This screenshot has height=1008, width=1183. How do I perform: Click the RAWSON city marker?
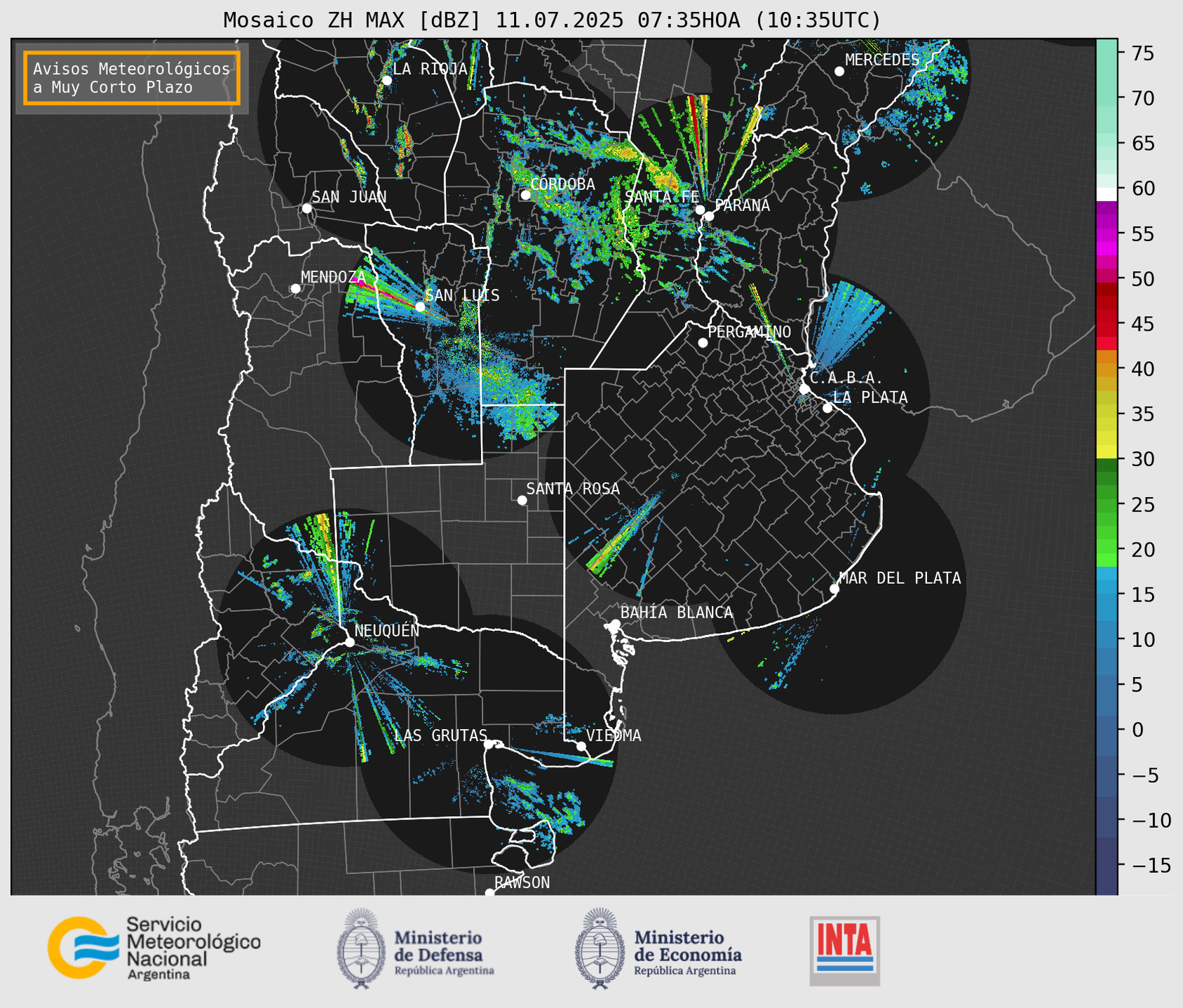(x=489, y=893)
